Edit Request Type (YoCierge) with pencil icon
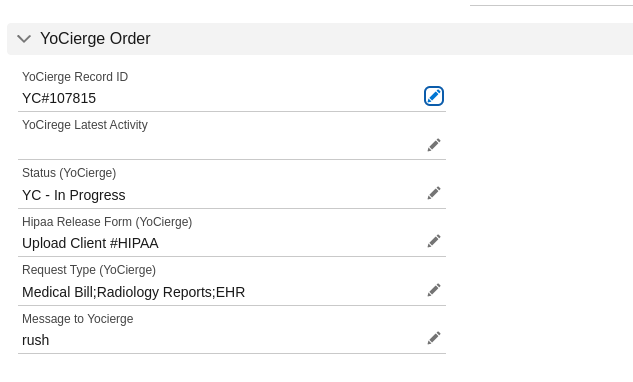 tap(434, 290)
